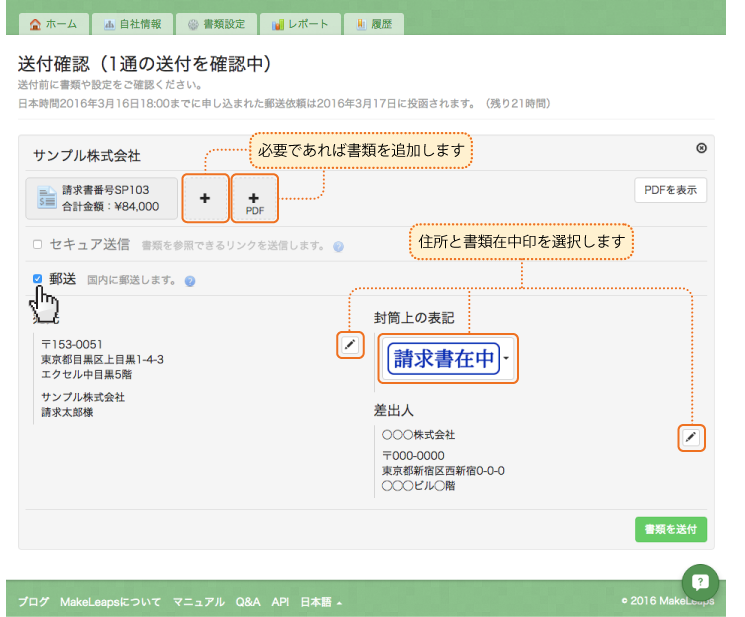745x617 pixels.
Task: Go to the 書類設定 tab
Action: (214, 23)
